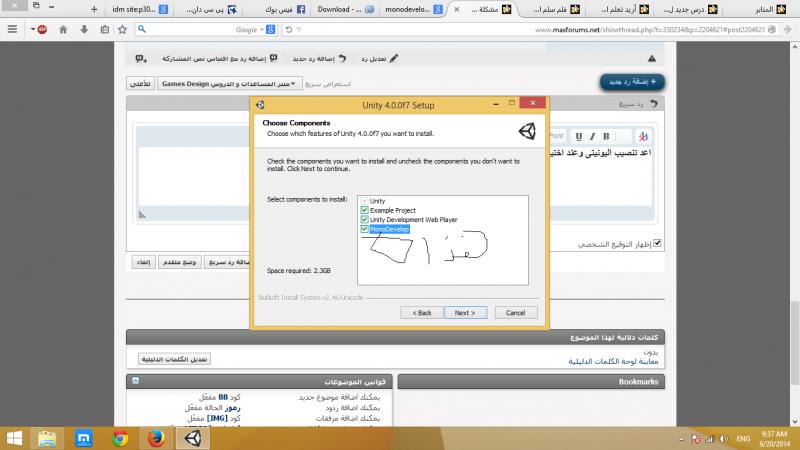This screenshot has height=450, width=800.
Task: Click the للأعلى go-to-top button
Action: (140, 84)
